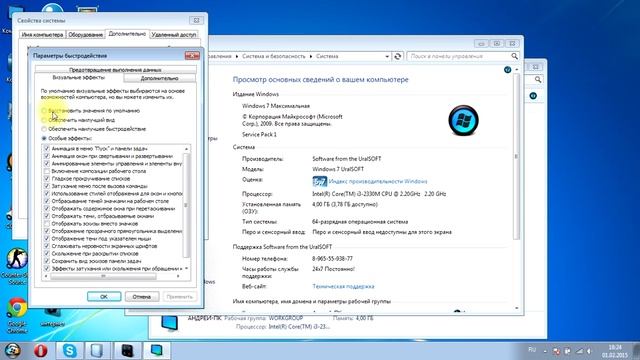The width and height of the screenshot is (640, 360).
Task: Click the white document taskbar icon next to Skype
Action: click(x=97, y=350)
